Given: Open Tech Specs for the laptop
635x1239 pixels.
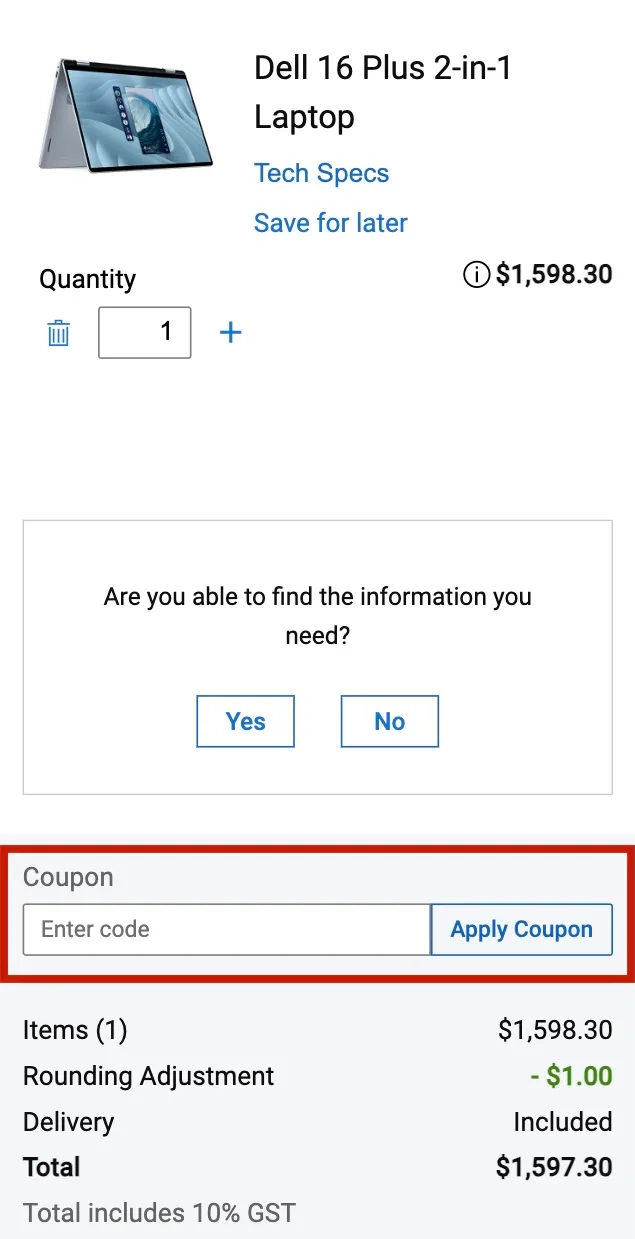Looking at the screenshot, I should [x=321, y=172].
